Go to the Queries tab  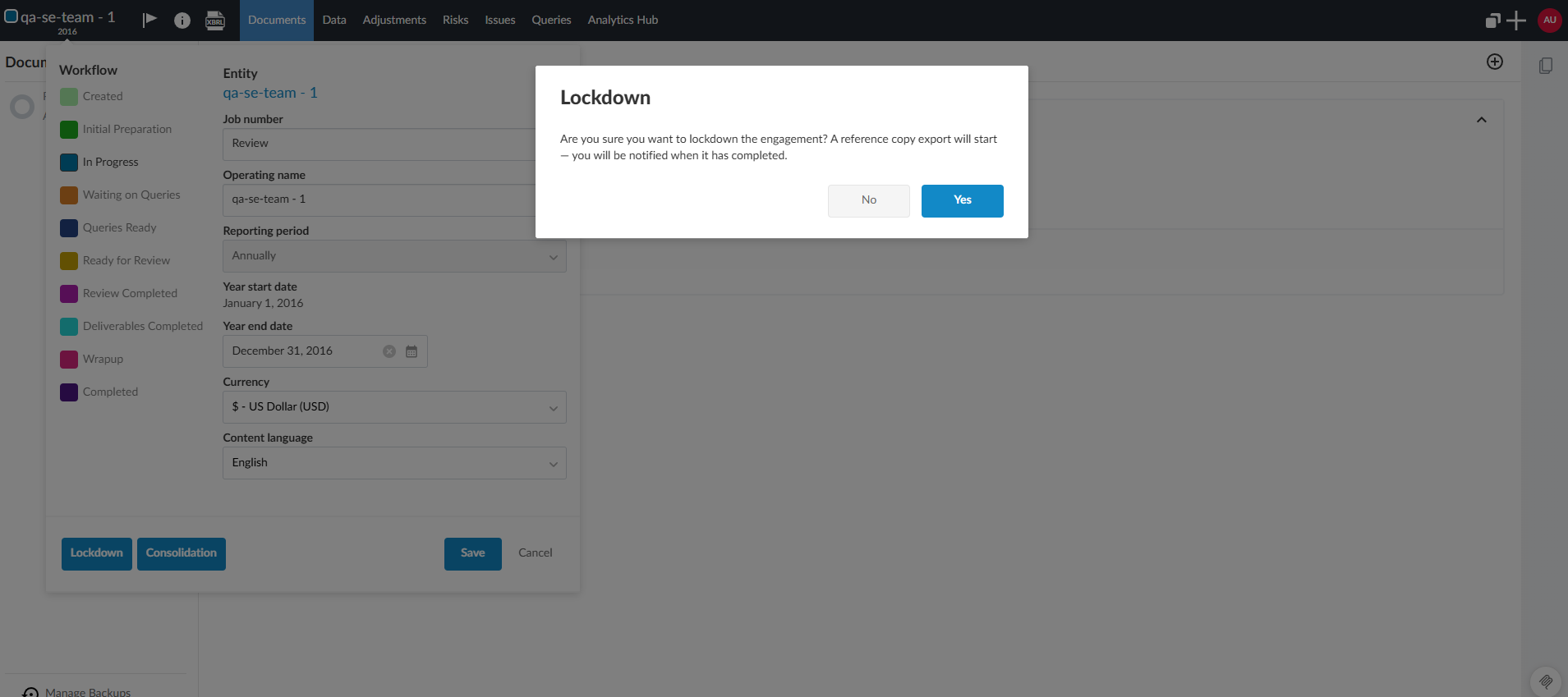pos(551,21)
